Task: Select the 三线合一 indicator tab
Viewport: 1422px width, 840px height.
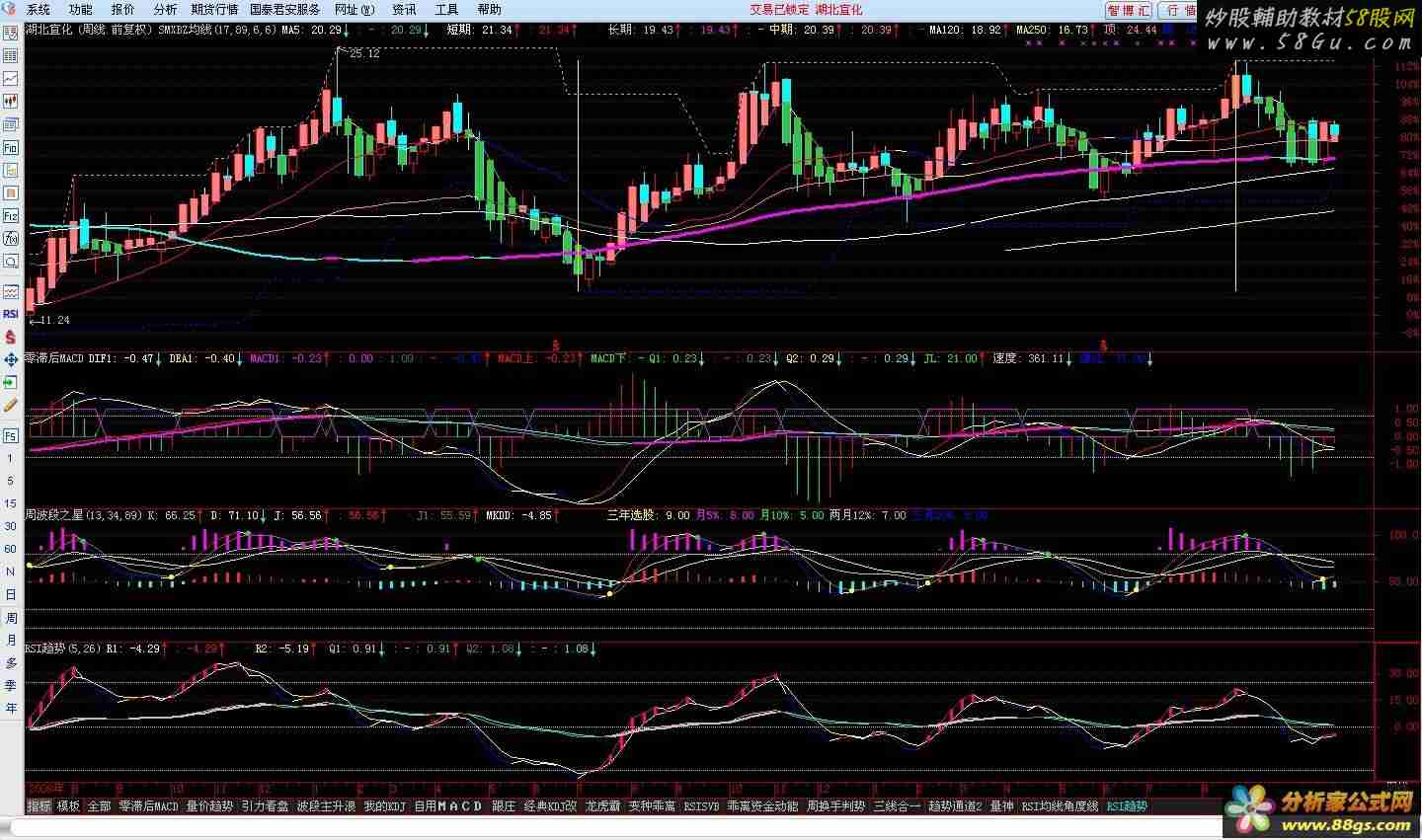Action: tap(897, 806)
